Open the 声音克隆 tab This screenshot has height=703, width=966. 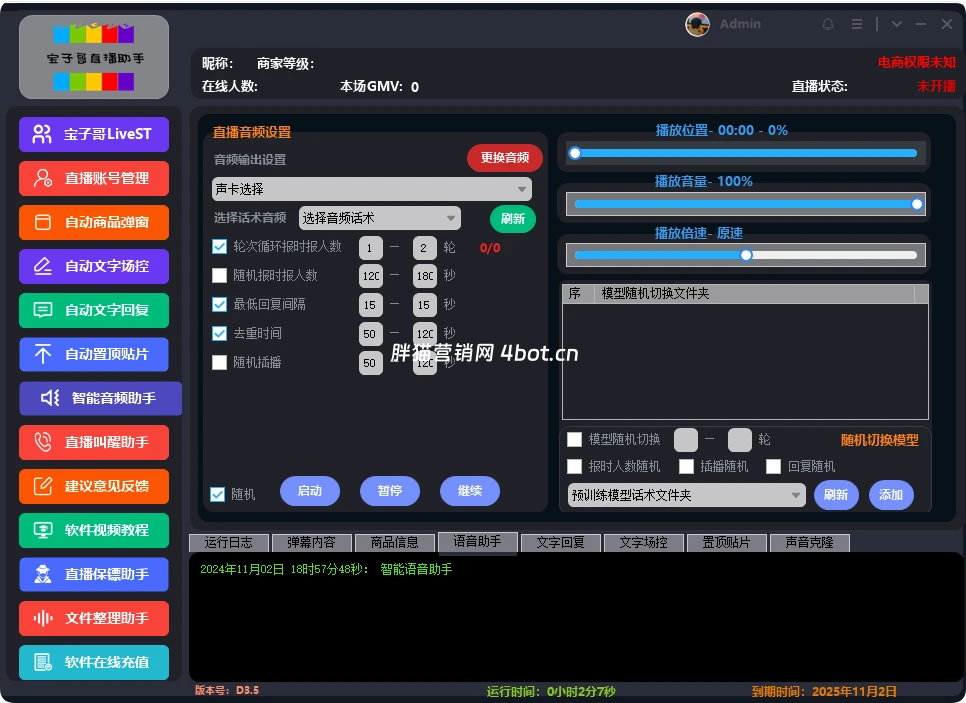[x=810, y=543]
